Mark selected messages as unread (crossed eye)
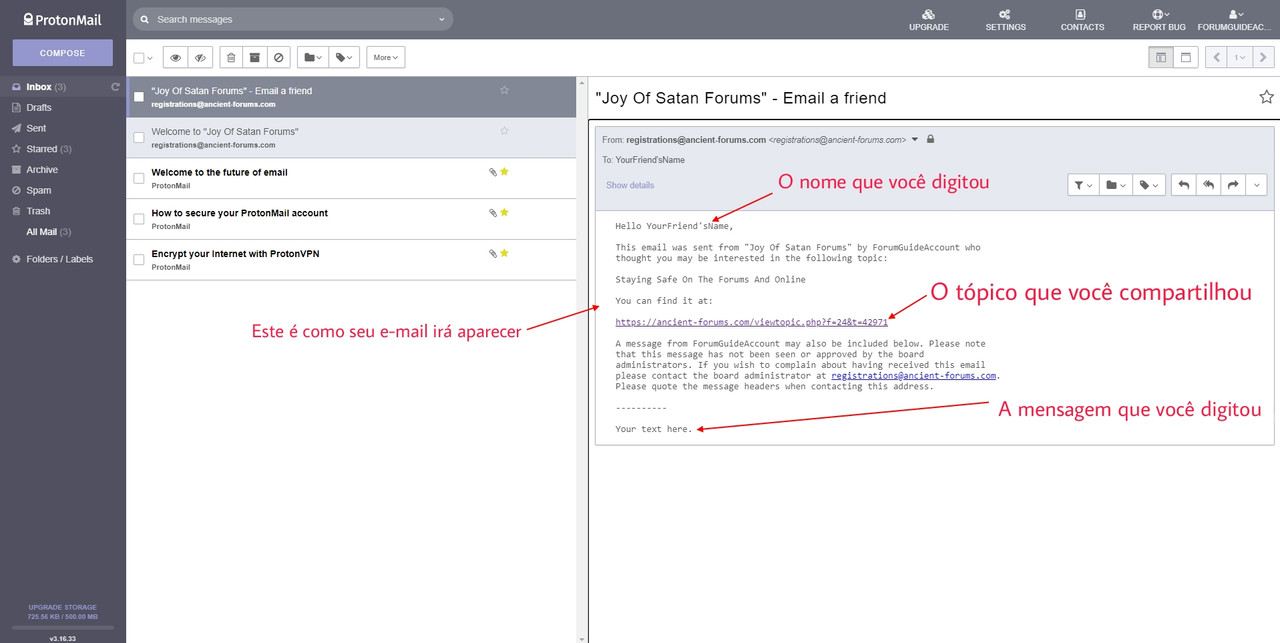 (x=200, y=58)
